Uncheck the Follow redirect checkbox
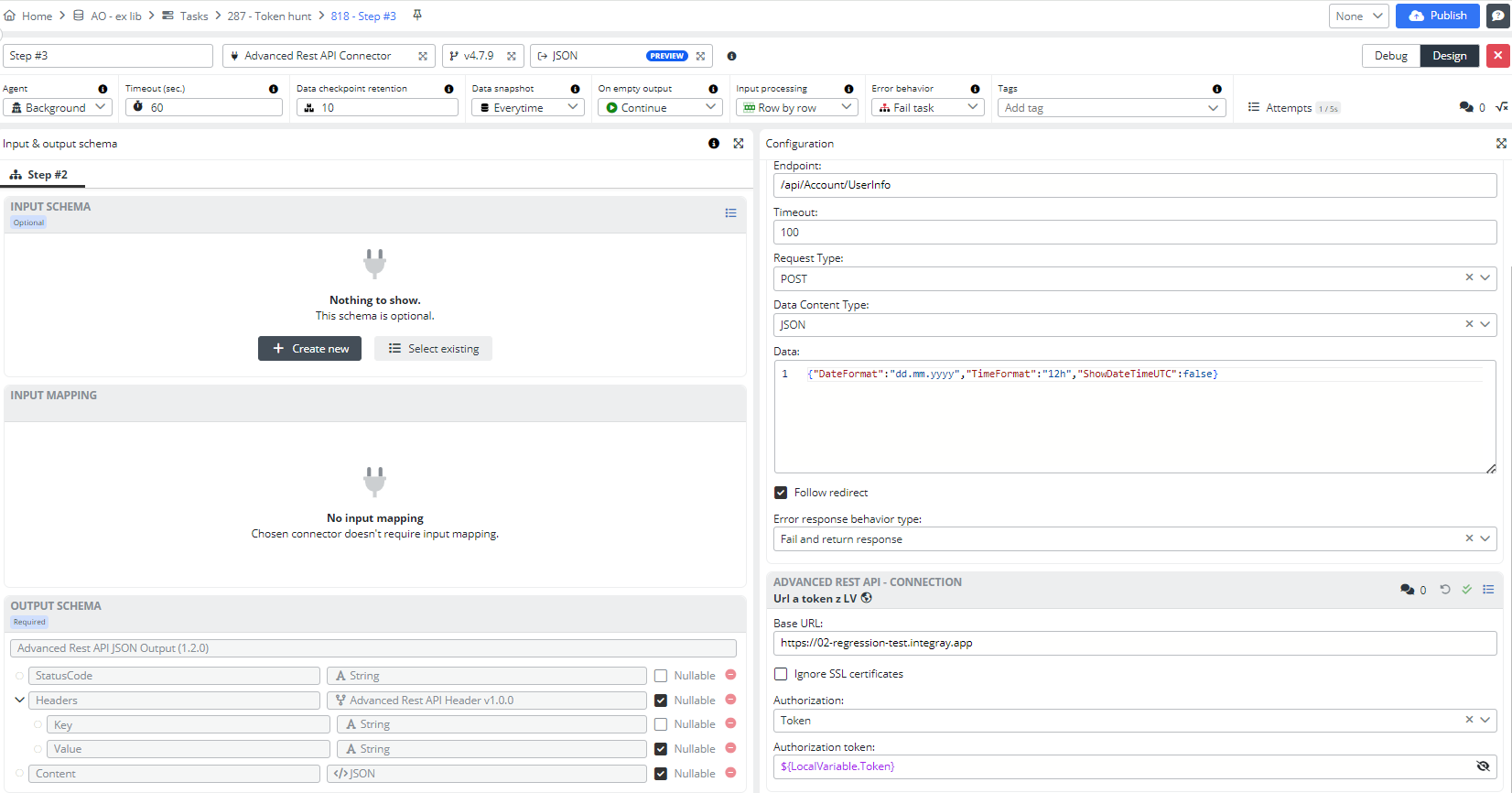 [781, 493]
